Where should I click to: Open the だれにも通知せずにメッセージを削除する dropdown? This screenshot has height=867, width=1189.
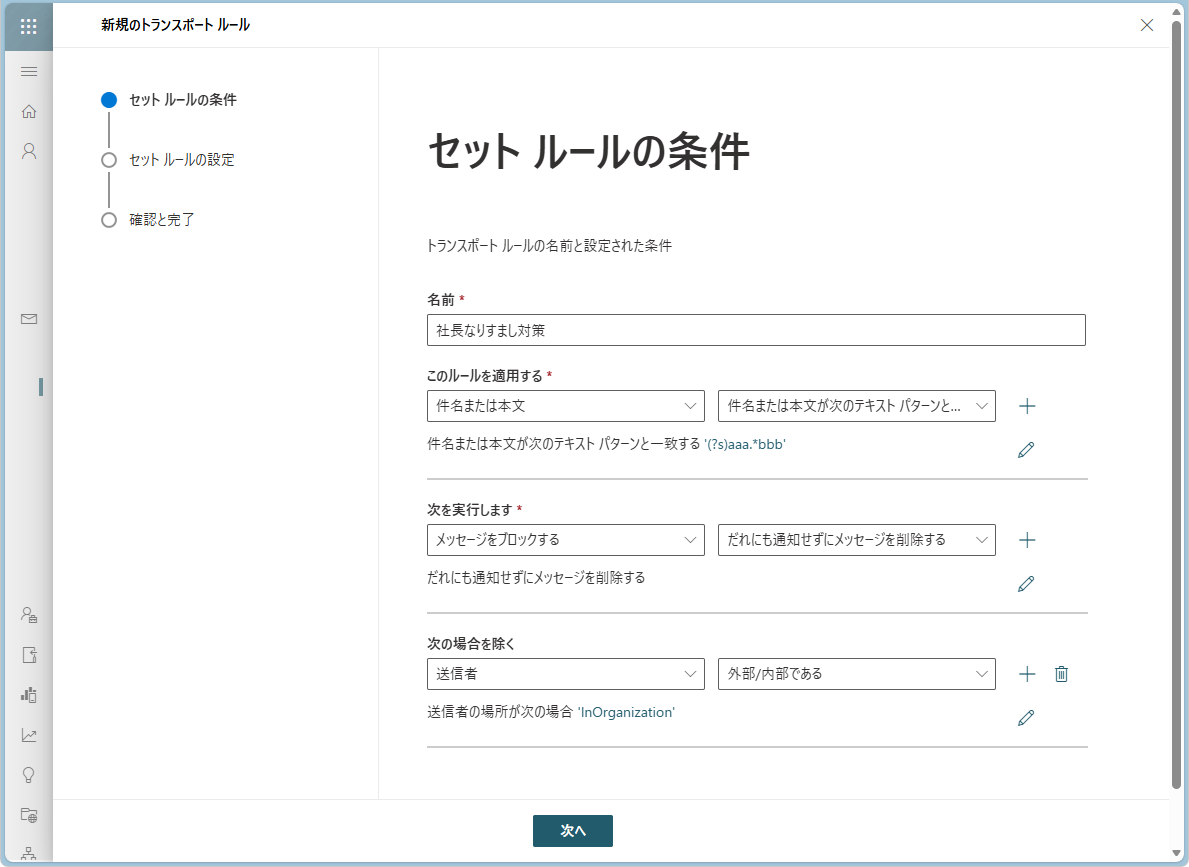[x=856, y=540]
